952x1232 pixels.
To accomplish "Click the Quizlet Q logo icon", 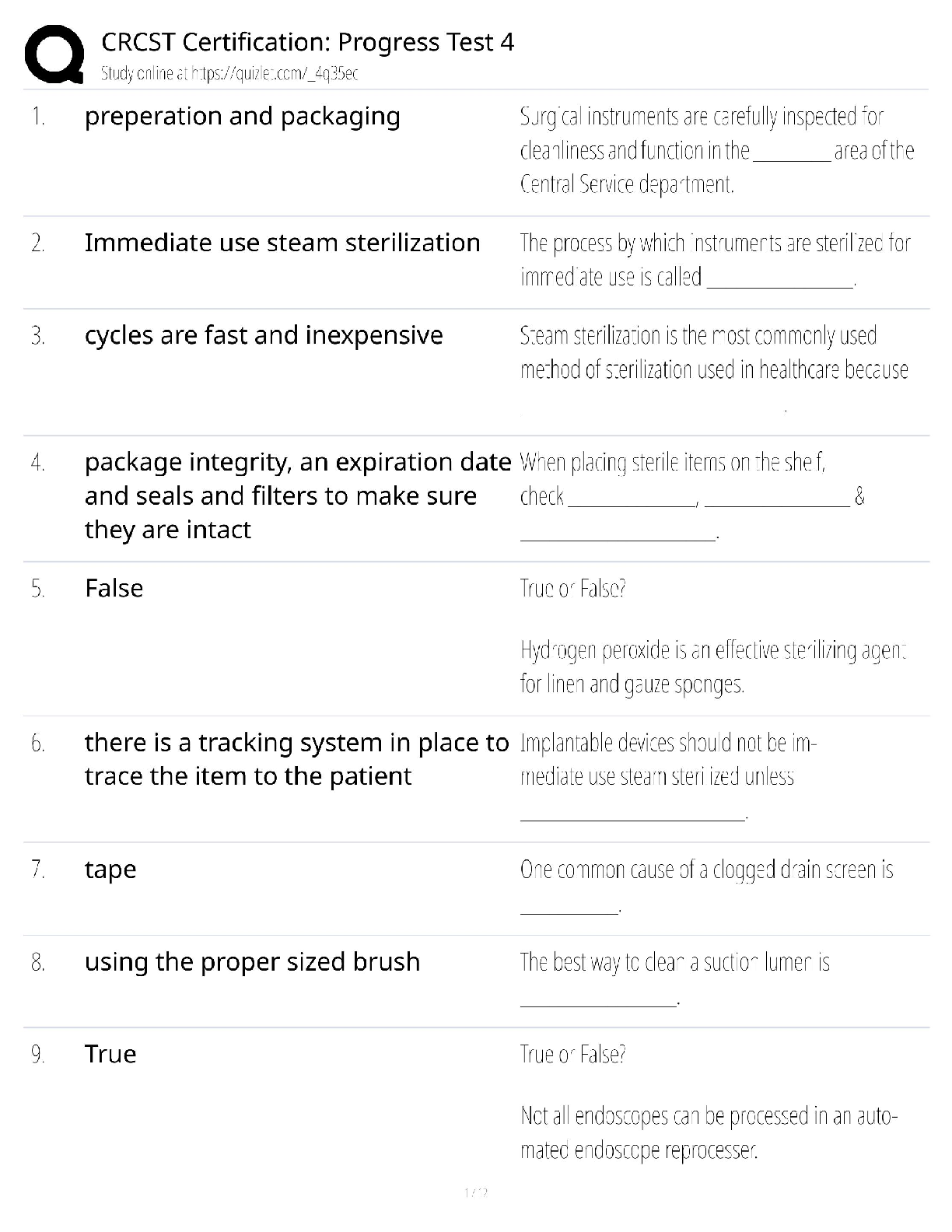I will pyautogui.click(x=54, y=54).
